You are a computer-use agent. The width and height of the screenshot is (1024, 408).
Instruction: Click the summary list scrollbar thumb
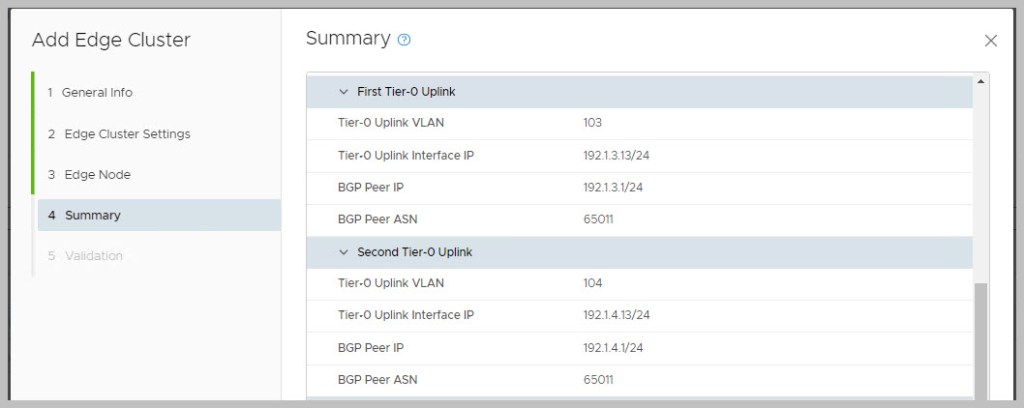pos(980,340)
